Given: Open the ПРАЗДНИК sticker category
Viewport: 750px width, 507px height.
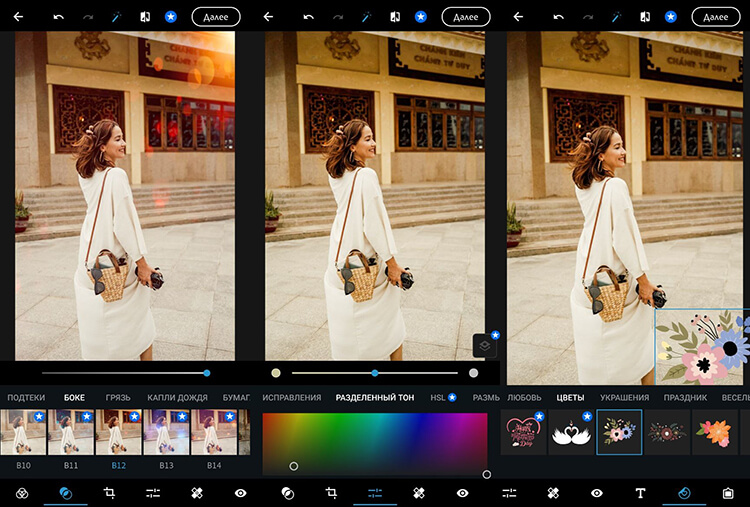Looking at the screenshot, I should point(685,397).
